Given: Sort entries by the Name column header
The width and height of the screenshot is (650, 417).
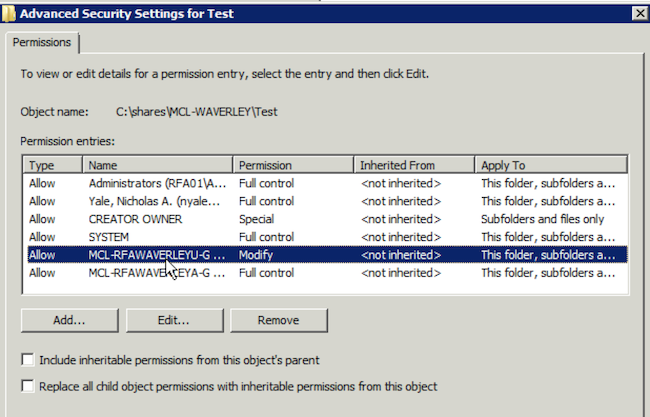Looking at the screenshot, I should click(x=158, y=165).
